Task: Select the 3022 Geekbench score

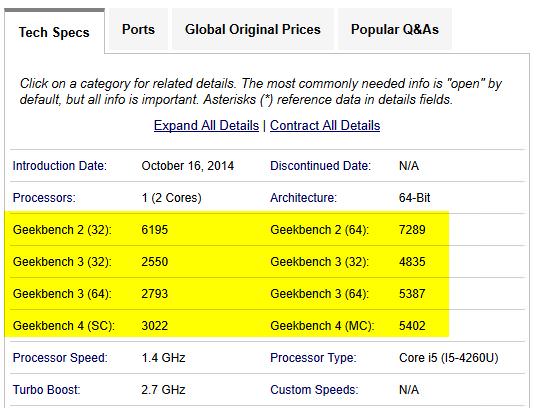Action: pos(155,326)
